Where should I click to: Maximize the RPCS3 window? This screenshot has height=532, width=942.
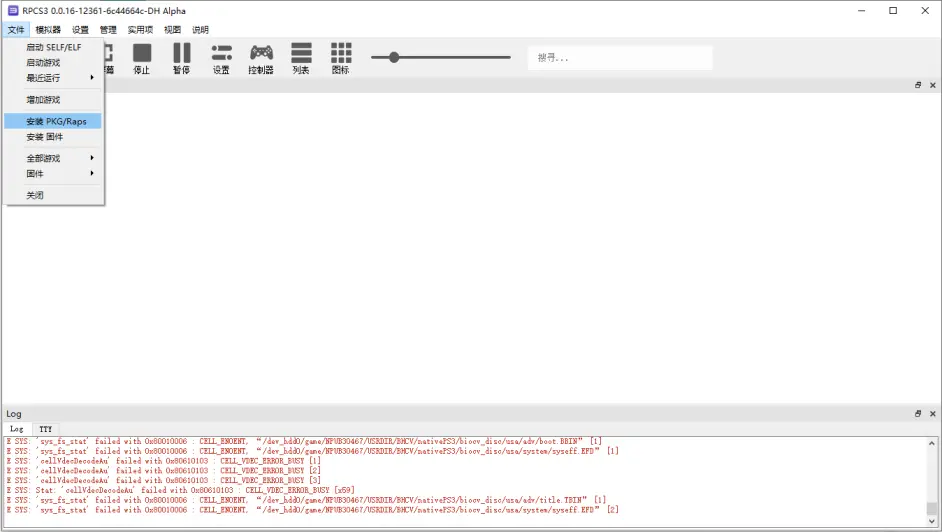click(x=893, y=11)
